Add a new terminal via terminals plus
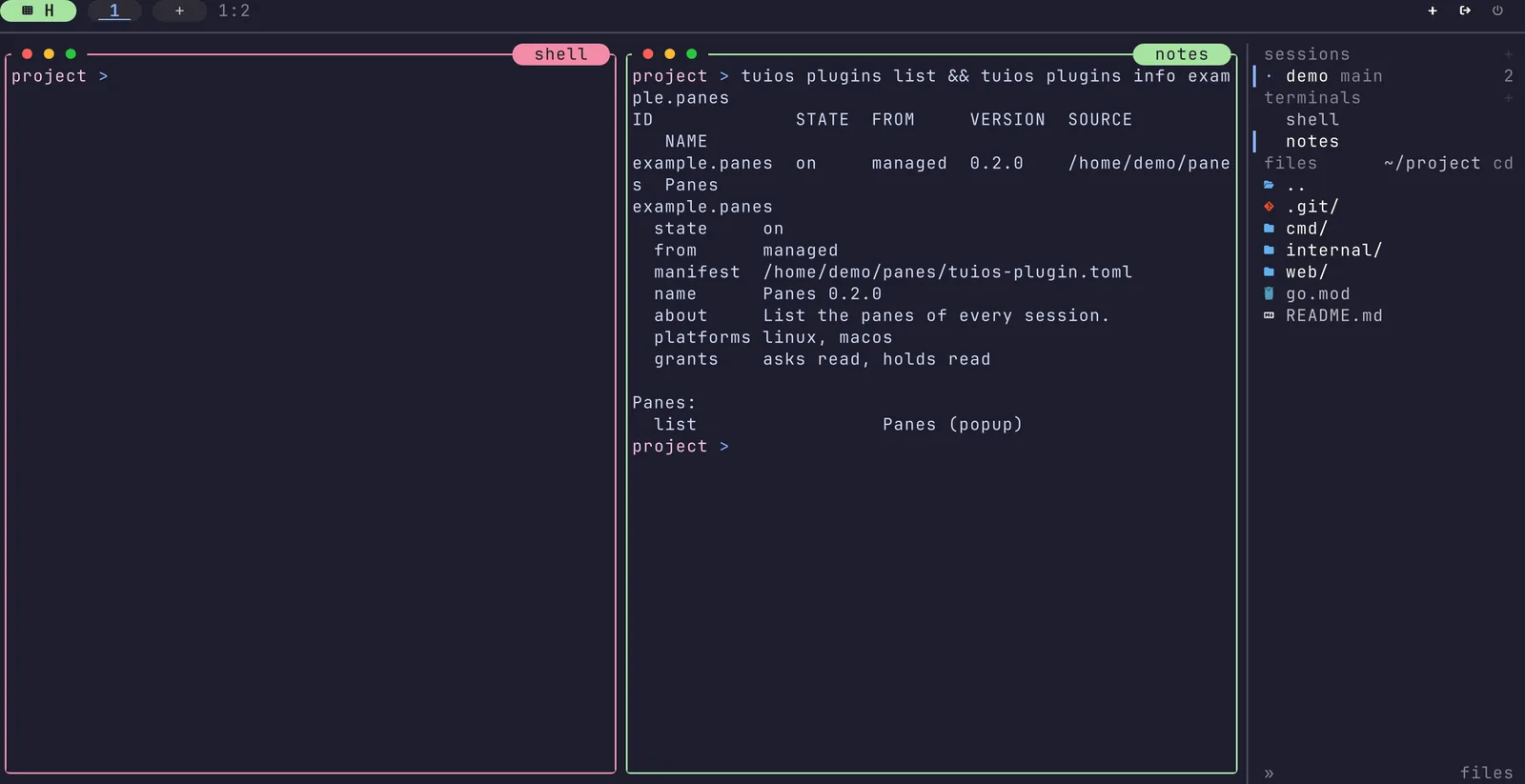This screenshot has width=1525, height=784. [1508, 98]
